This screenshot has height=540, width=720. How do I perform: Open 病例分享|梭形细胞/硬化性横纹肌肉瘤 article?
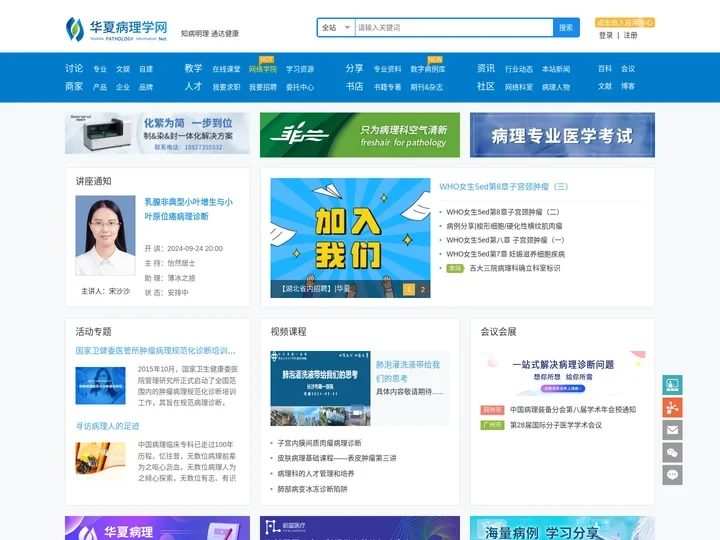504,226
